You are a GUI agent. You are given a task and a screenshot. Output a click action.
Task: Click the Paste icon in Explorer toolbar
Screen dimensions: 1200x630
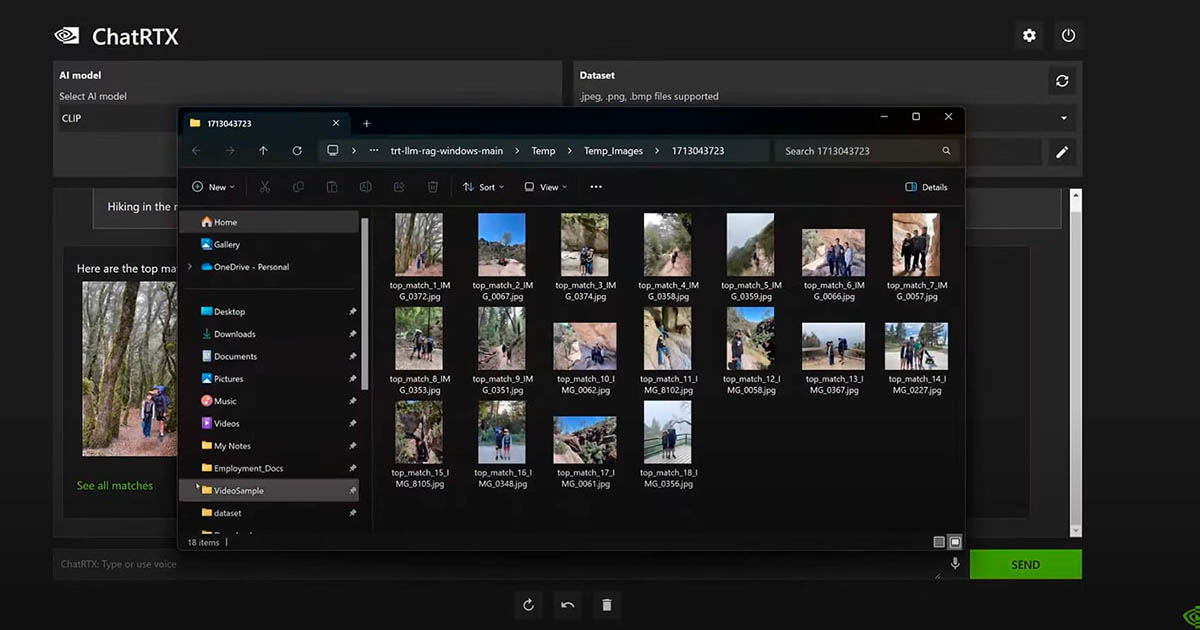(332, 187)
